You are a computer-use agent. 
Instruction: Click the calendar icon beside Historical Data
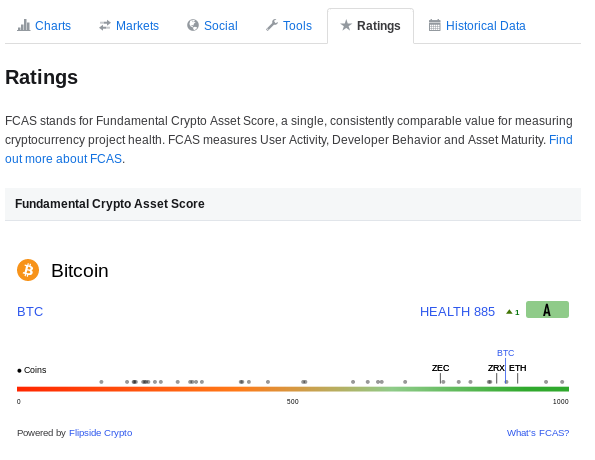coord(434,25)
